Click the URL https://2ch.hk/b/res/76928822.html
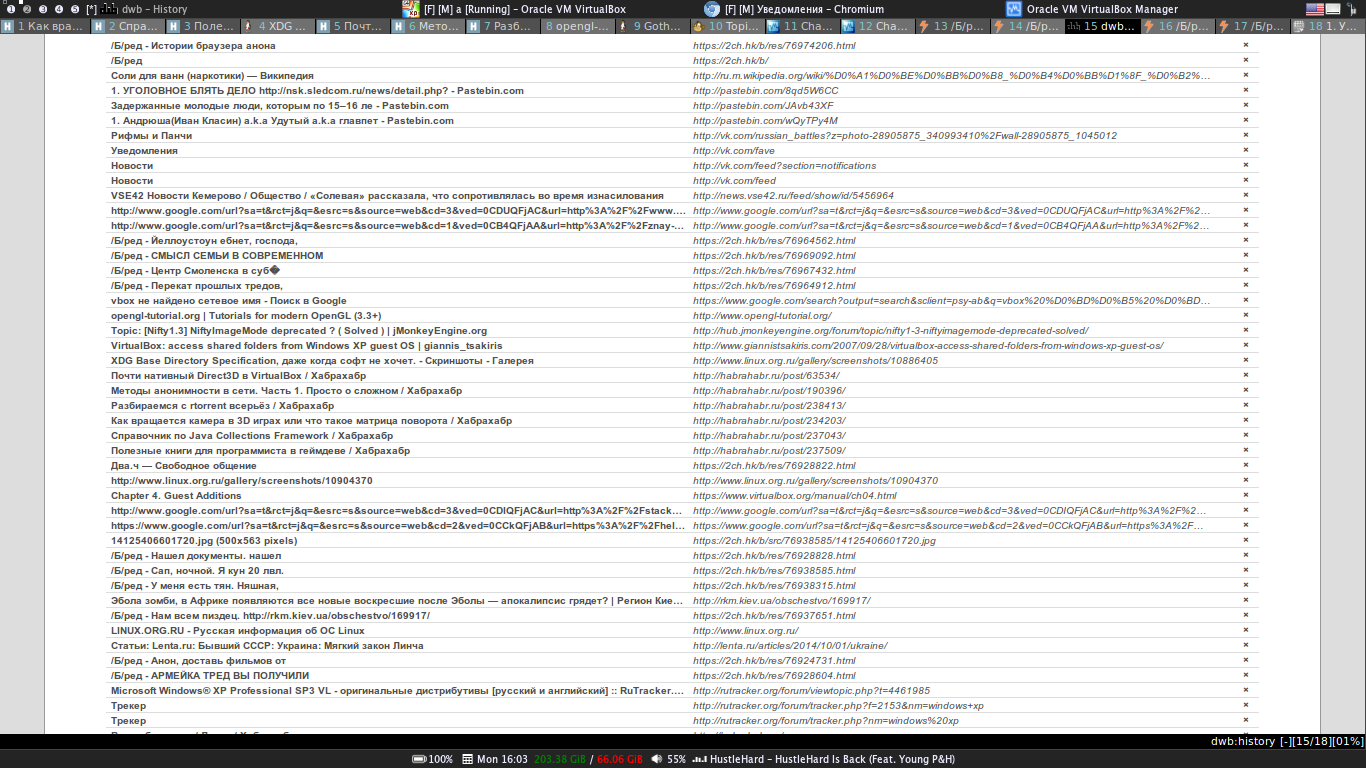 click(x=774, y=465)
